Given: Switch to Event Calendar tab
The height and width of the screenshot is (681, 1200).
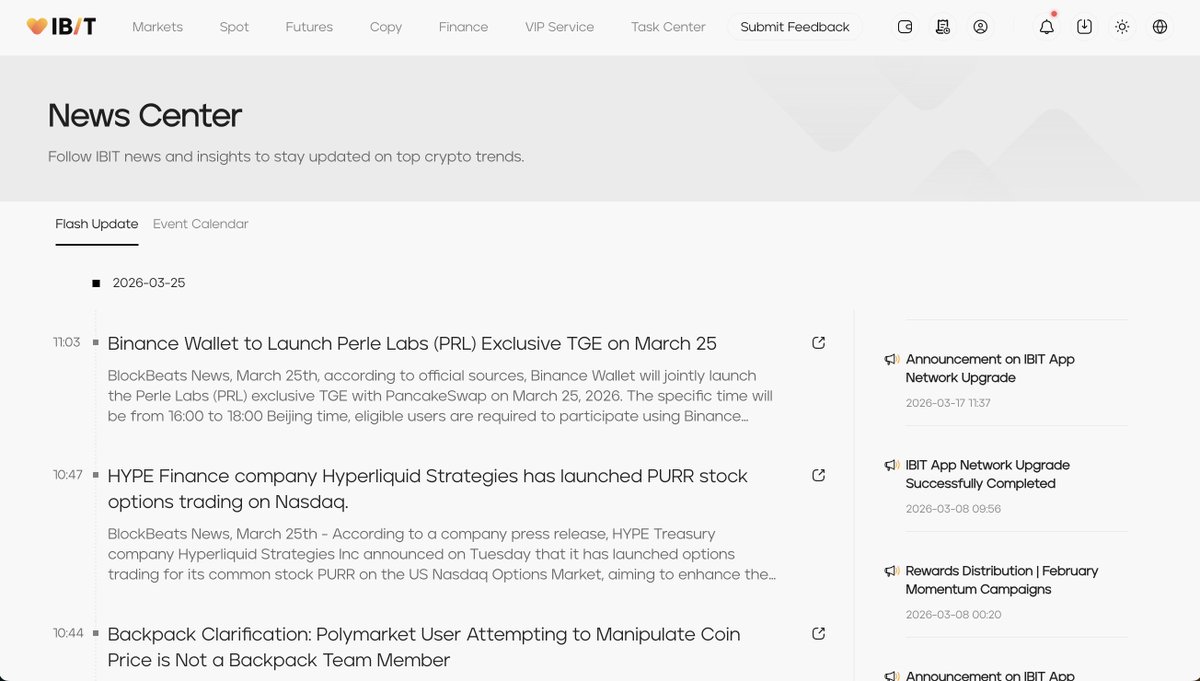Looking at the screenshot, I should [201, 224].
